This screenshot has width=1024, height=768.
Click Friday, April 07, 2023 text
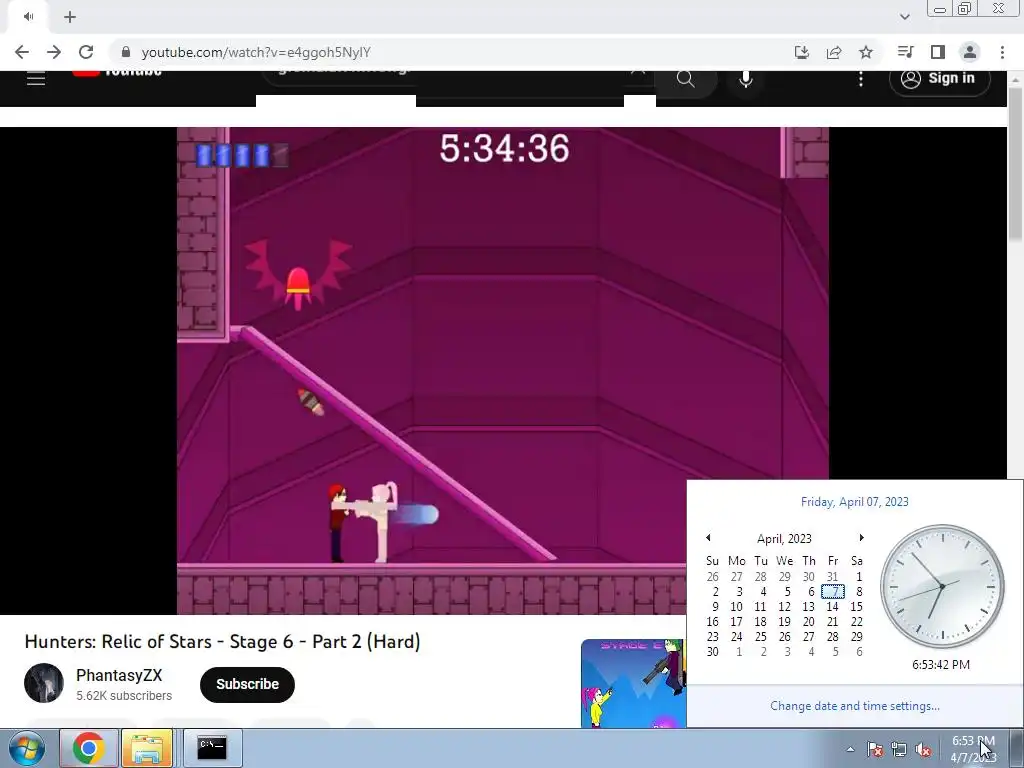[x=855, y=502]
